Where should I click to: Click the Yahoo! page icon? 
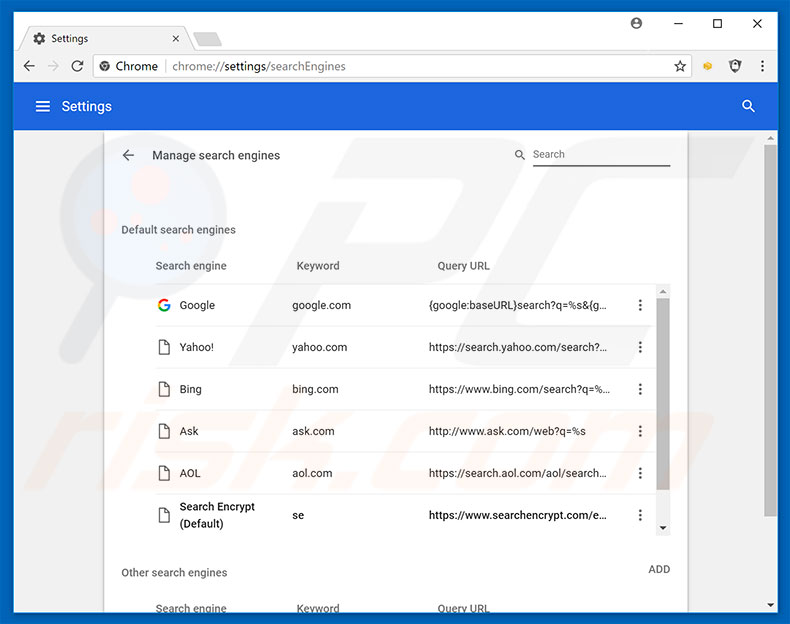coord(164,347)
